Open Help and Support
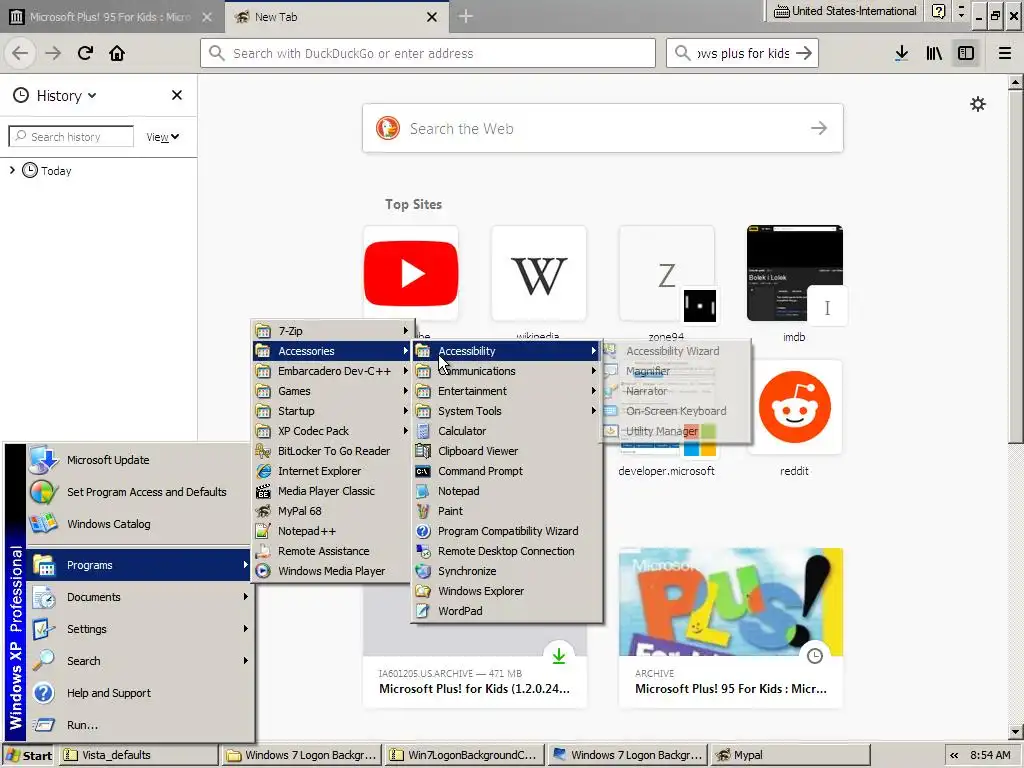Image resolution: width=1024 pixels, height=768 pixels. point(139,693)
